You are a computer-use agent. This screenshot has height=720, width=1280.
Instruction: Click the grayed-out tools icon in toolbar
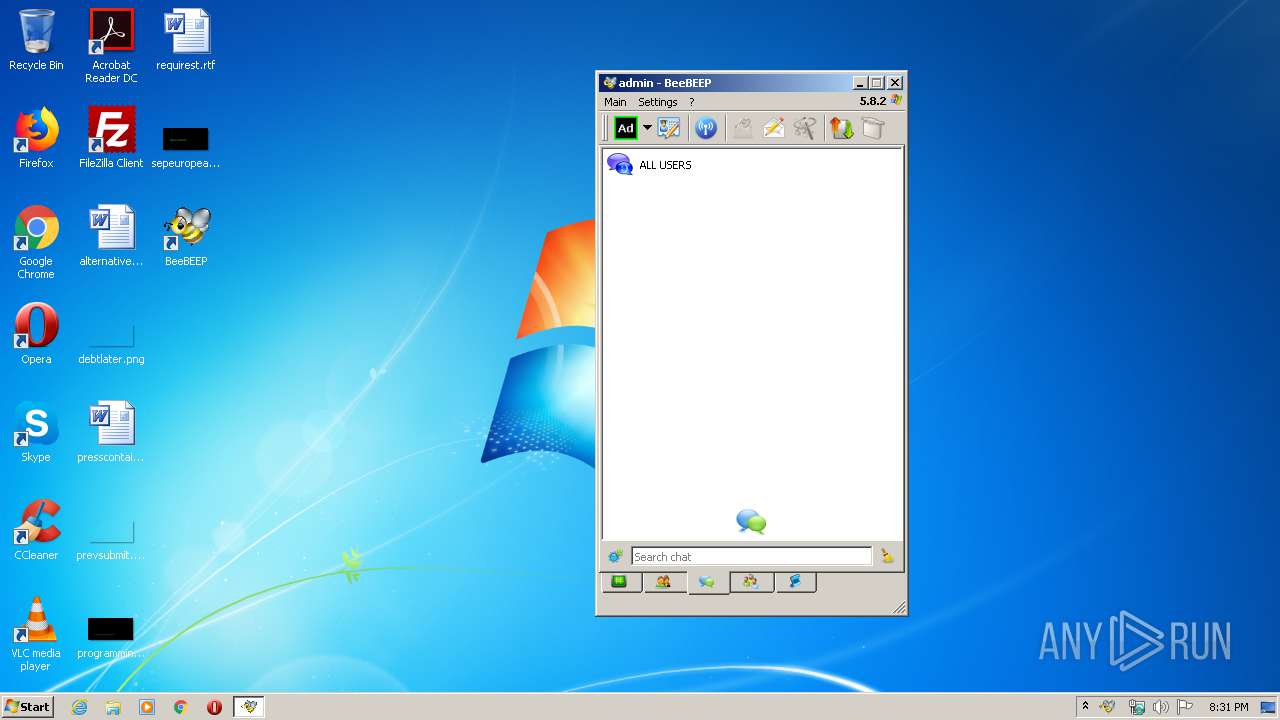pyautogui.click(x=805, y=128)
